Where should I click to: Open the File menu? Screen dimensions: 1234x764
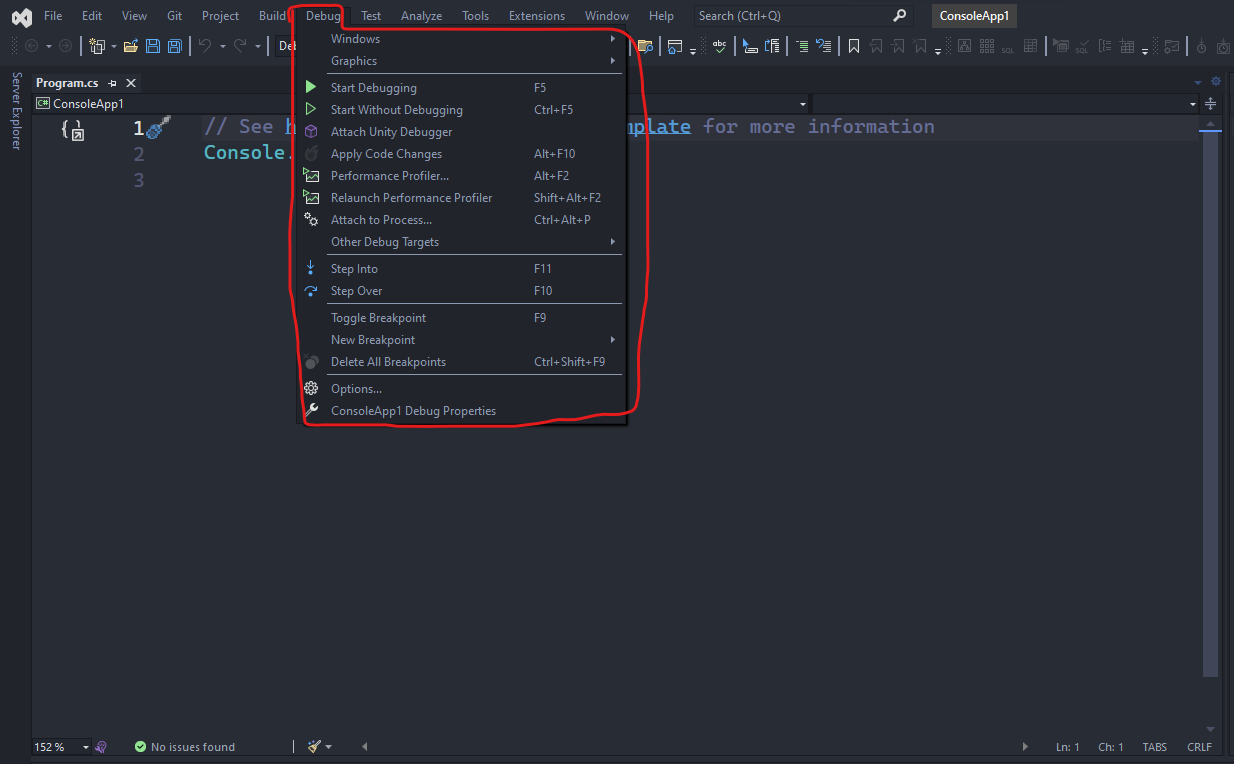click(x=53, y=16)
